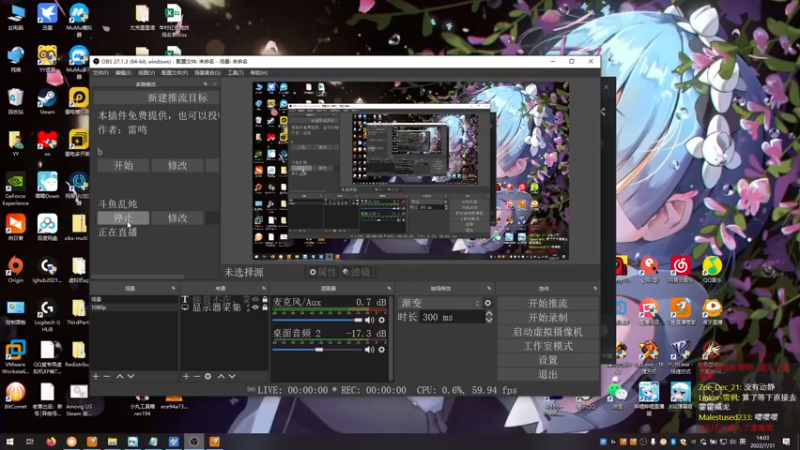
Task: Pop out the 控件 dock panel
Action: pos(595,288)
